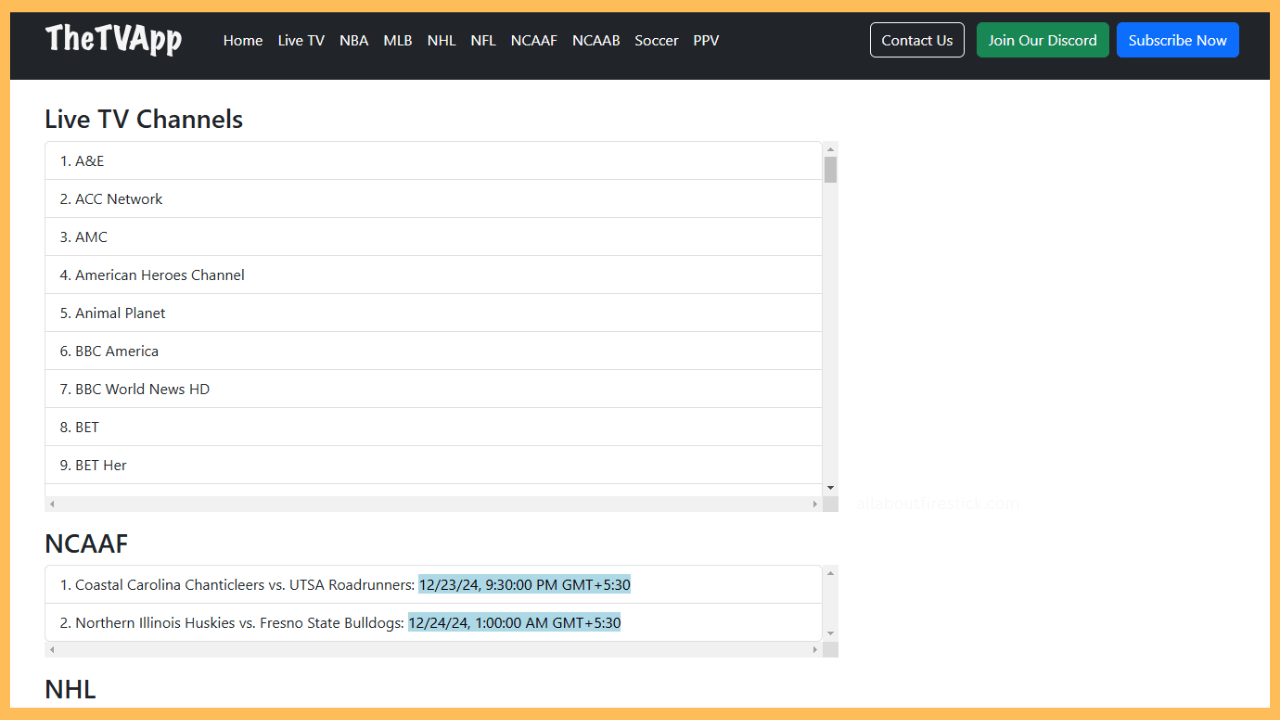Click right arrow of Live TV horizontal scrollbar
1280x720 pixels.
[x=815, y=504]
